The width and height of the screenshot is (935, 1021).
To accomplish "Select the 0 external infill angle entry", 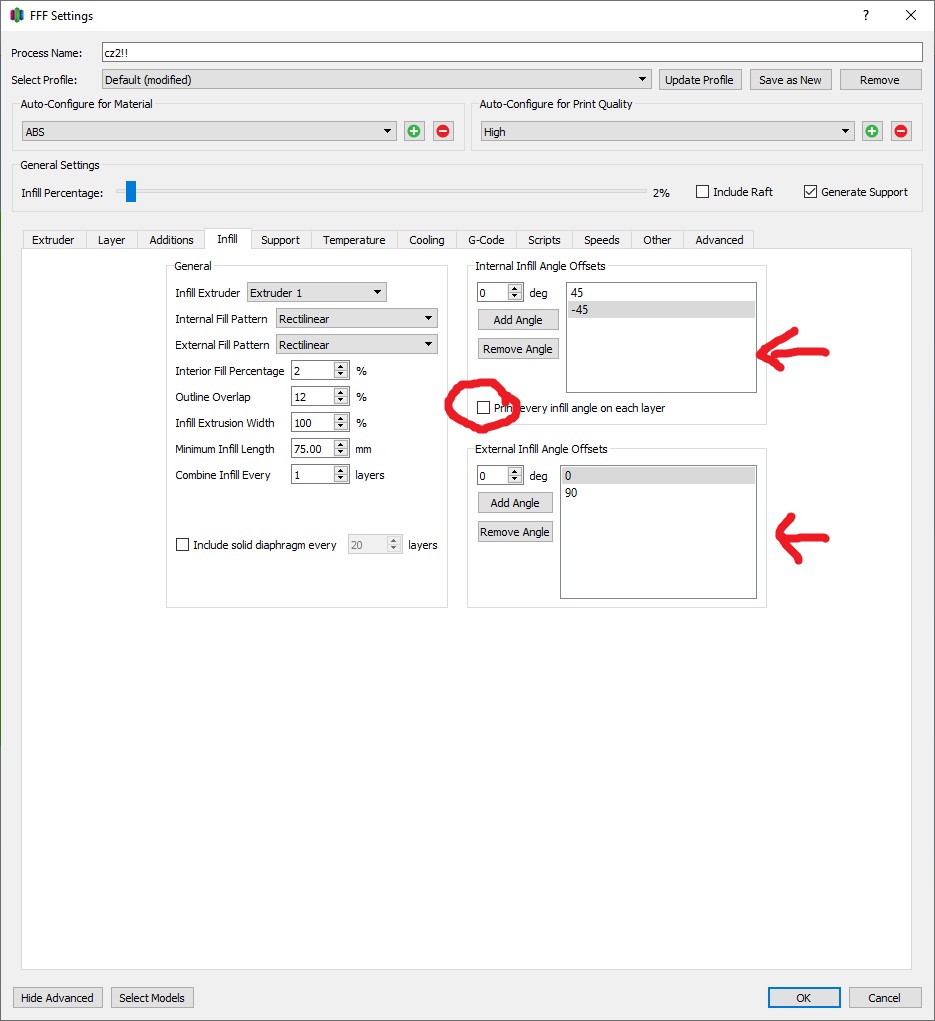I will click(658, 475).
